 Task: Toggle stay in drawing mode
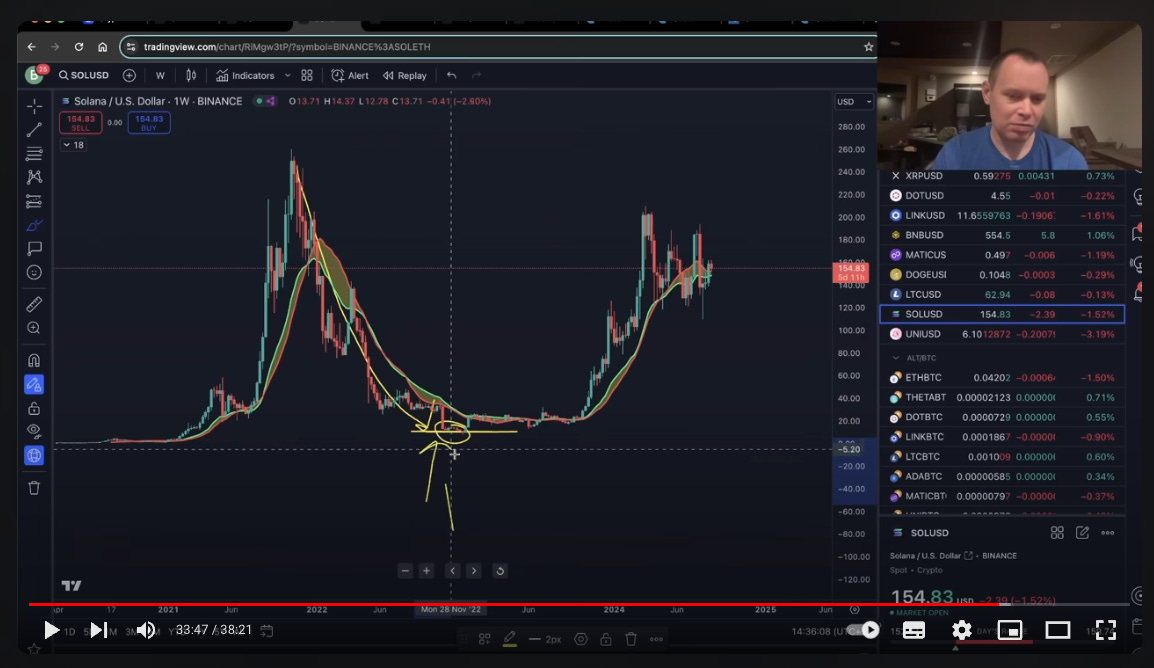(x=34, y=384)
